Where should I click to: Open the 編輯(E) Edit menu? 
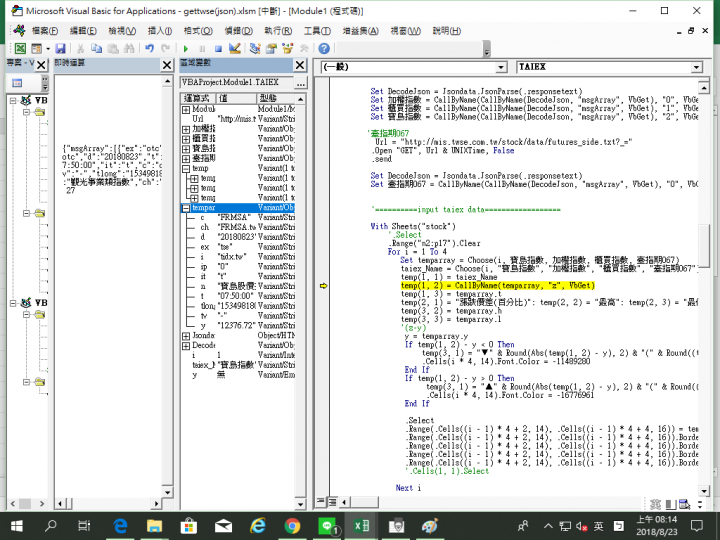click(83, 31)
